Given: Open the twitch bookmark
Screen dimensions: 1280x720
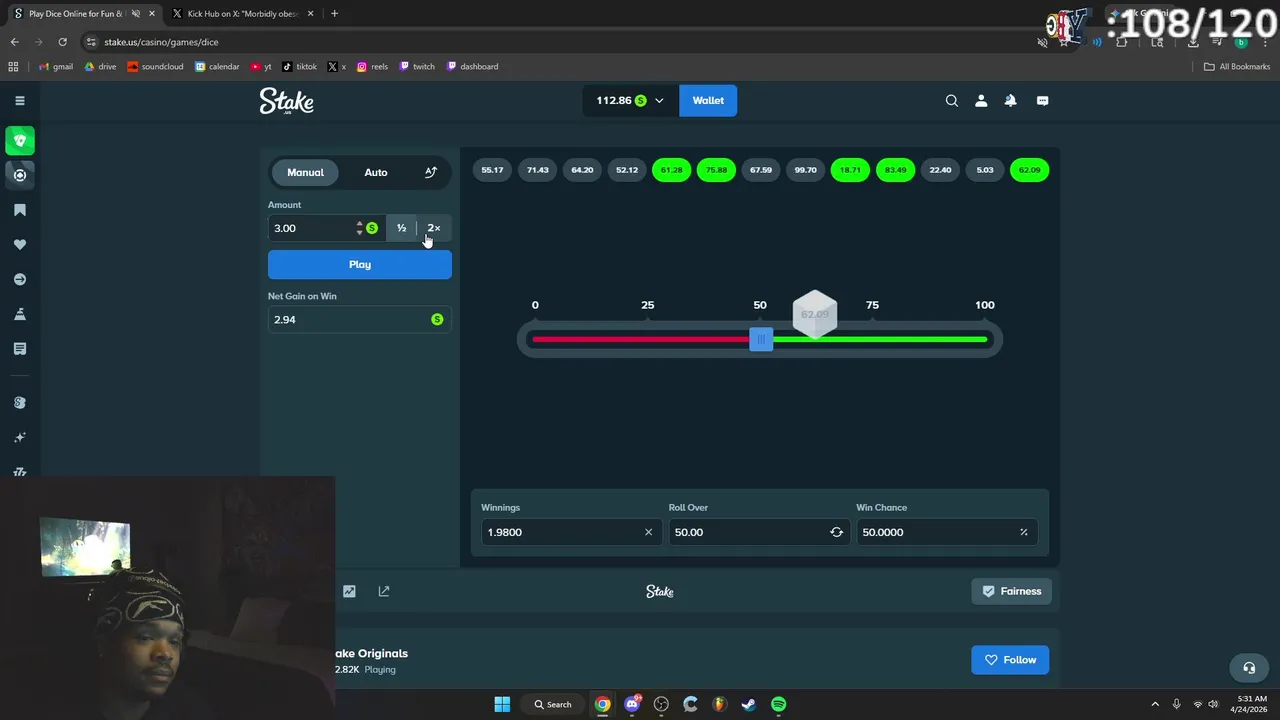Looking at the screenshot, I should (417, 67).
